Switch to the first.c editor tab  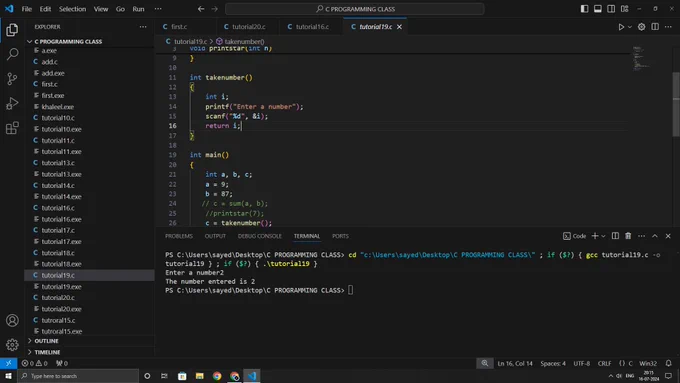click(179, 27)
